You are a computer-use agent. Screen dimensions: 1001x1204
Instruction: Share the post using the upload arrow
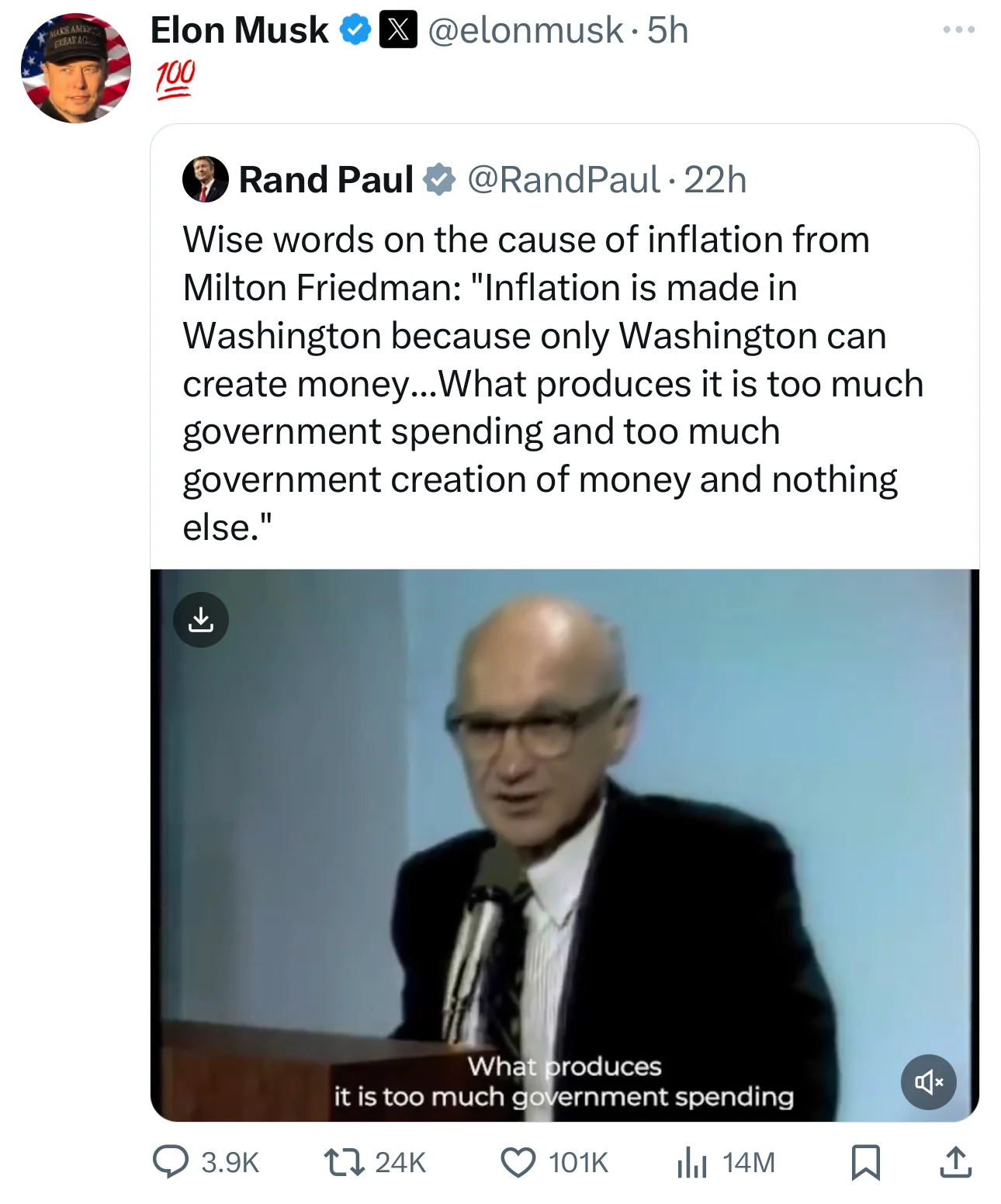click(x=955, y=1162)
